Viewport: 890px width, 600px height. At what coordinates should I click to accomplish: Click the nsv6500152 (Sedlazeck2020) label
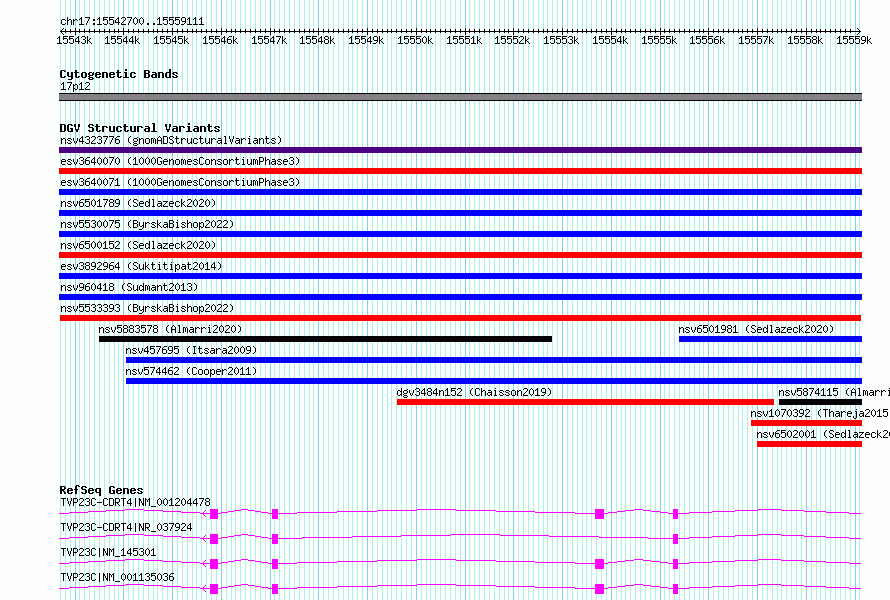tap(138, 245)
